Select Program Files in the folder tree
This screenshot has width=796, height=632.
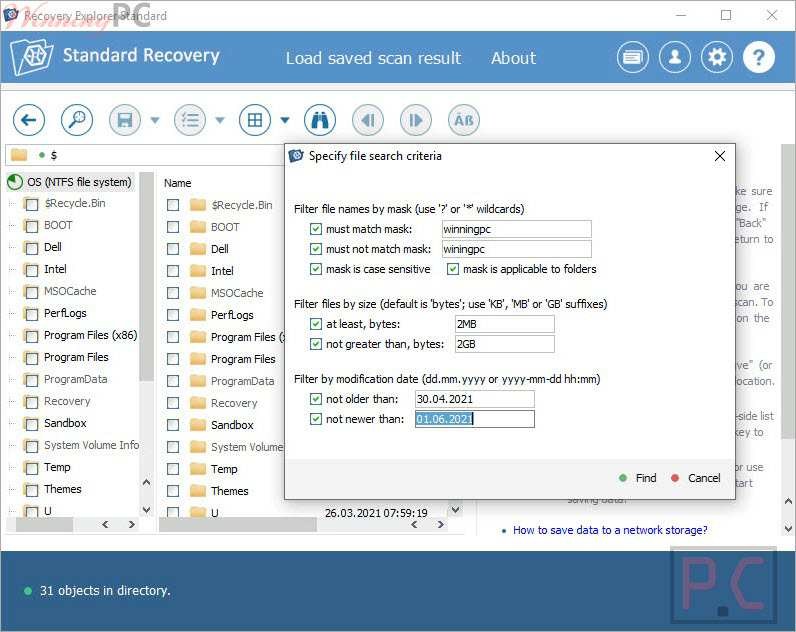tap(76, 357)
